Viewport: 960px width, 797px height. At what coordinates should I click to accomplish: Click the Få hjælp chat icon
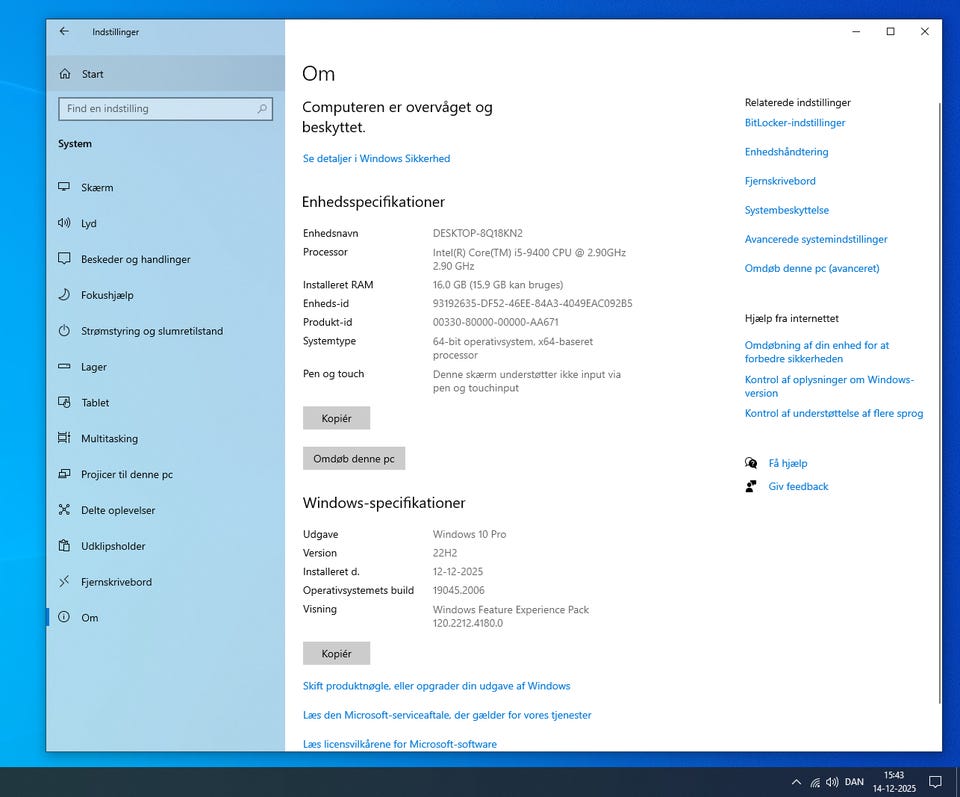coord(751,463)
